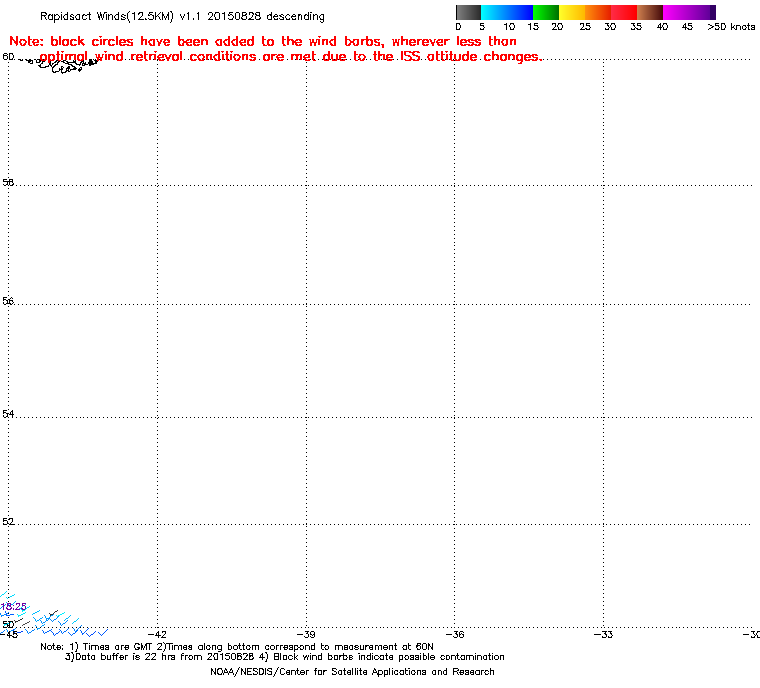Click the '54' latitude axis label
The width and height of the screenshot is (760, 688).
click(x=8, y=414)
